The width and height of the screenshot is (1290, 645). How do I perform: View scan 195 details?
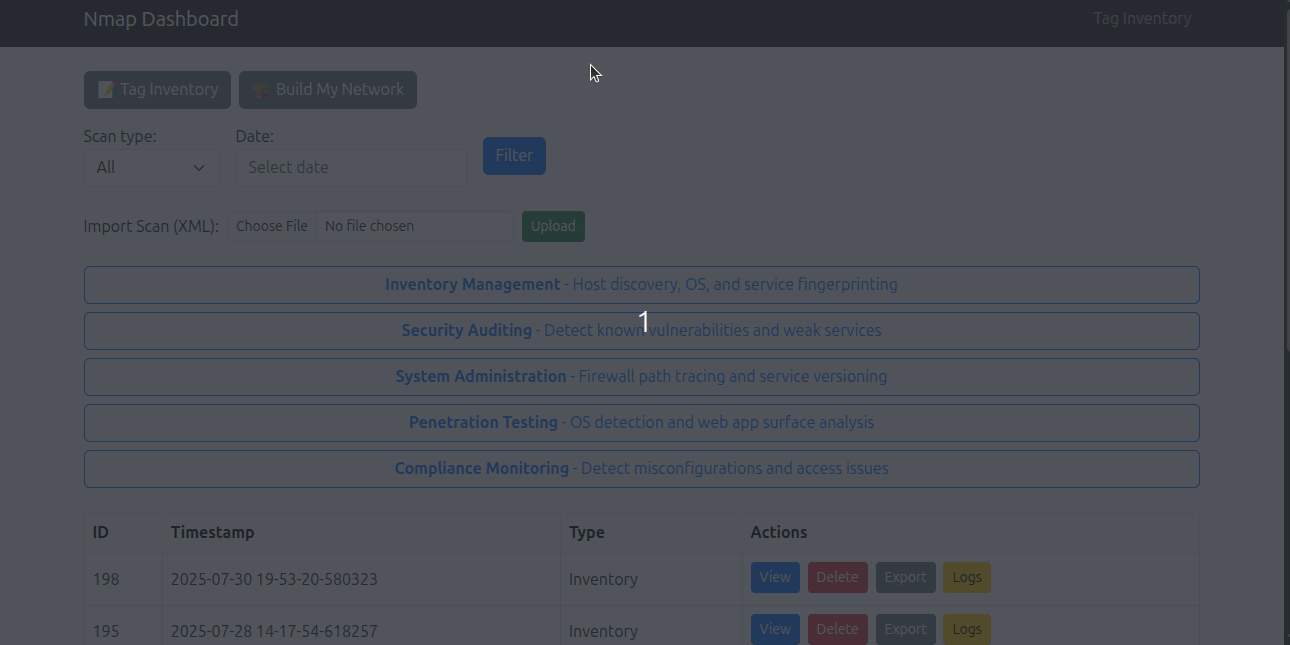(775, 629)
